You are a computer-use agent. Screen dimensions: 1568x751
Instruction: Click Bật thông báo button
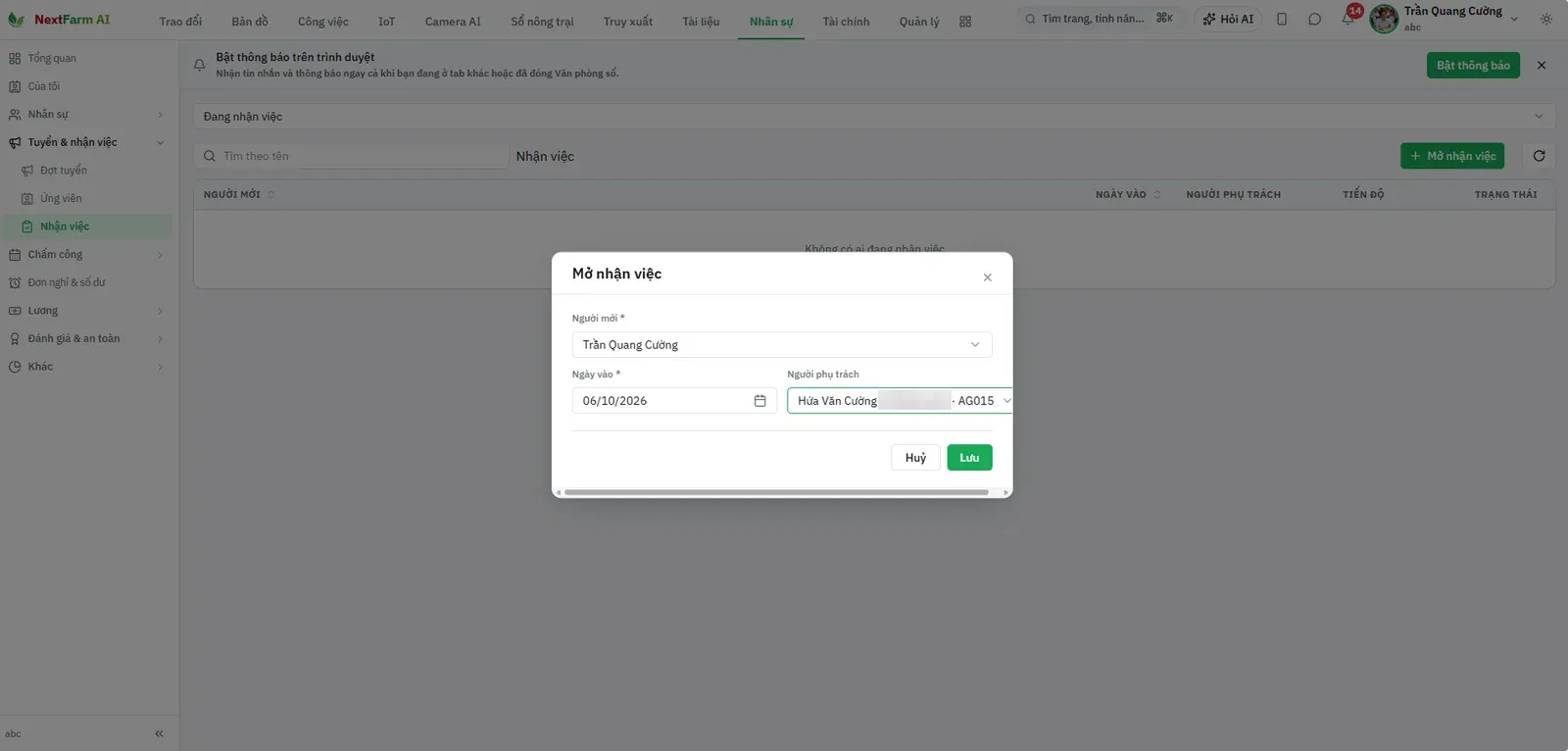pyautogui.click(x=1473, y=66)
